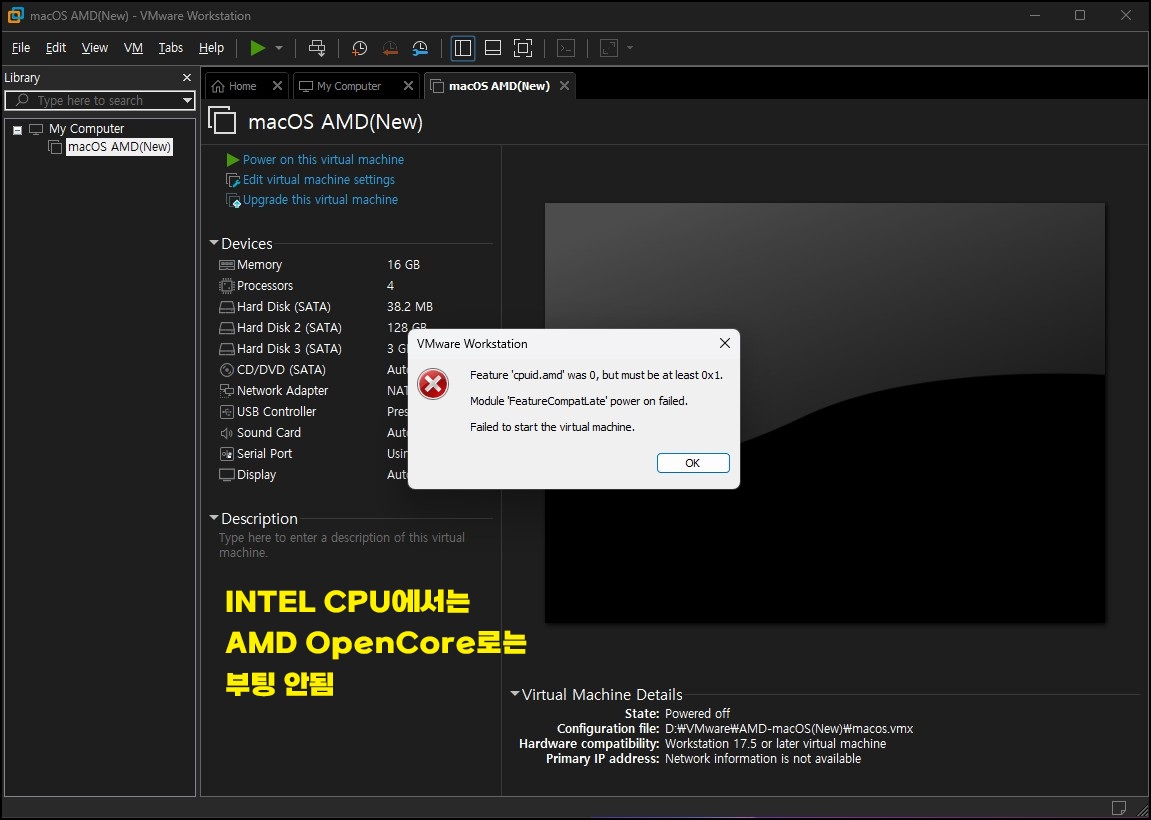Close the macOS AMD(New) tab
The width and height of the screenshot is (1151, 820).
pos(564,86)
